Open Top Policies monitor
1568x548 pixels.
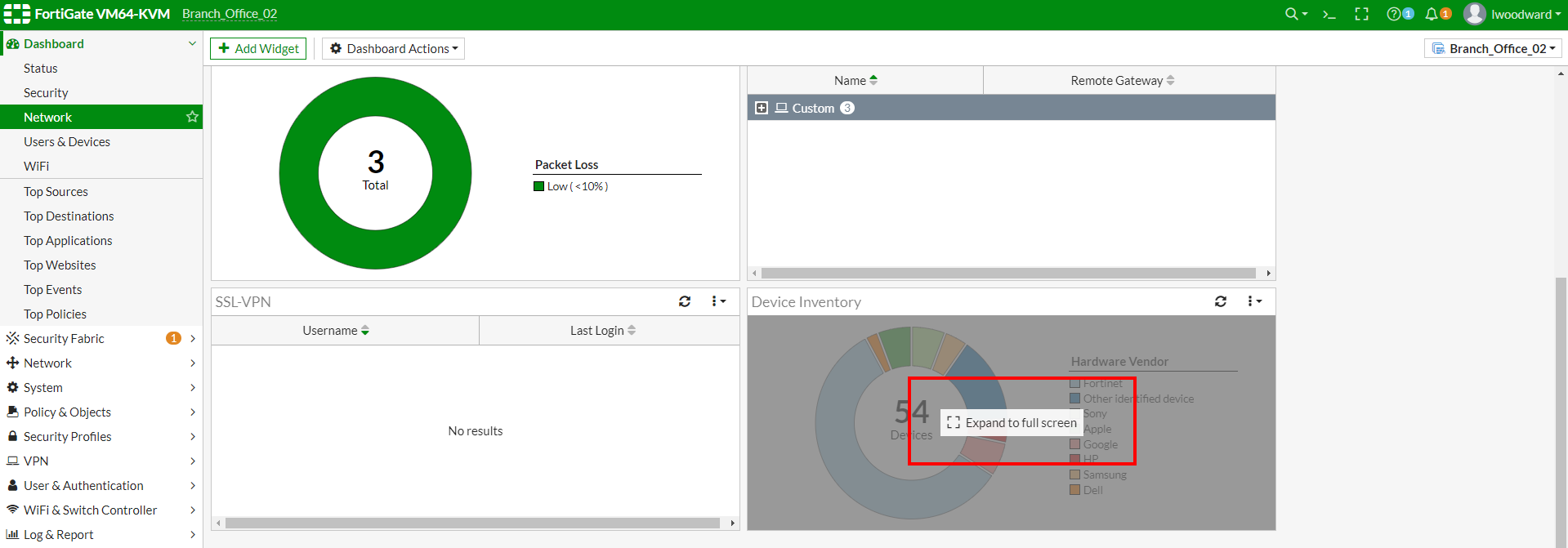tap(55, 314)
